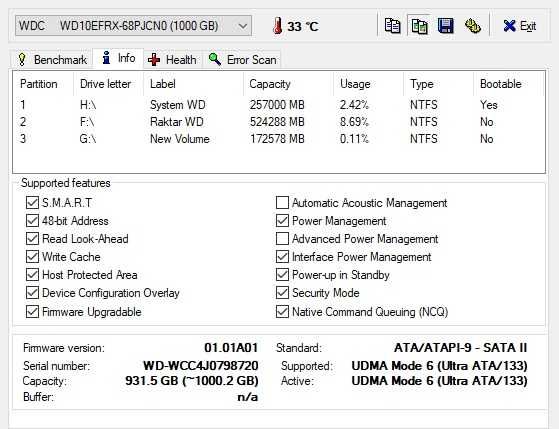Click the Exit button
The image size is (559, 429).
pyautogui.click(x=519, y=26)
